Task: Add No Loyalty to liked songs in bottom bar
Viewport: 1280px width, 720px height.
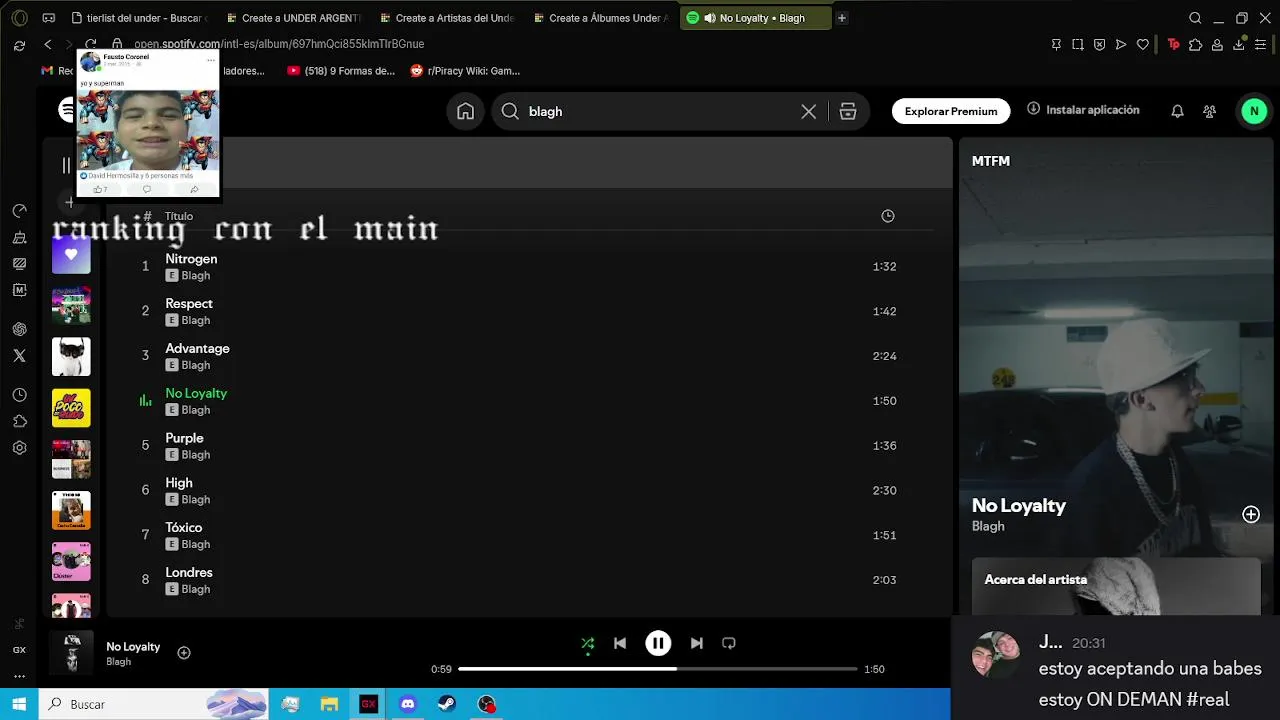Action: tap(184, 653)
